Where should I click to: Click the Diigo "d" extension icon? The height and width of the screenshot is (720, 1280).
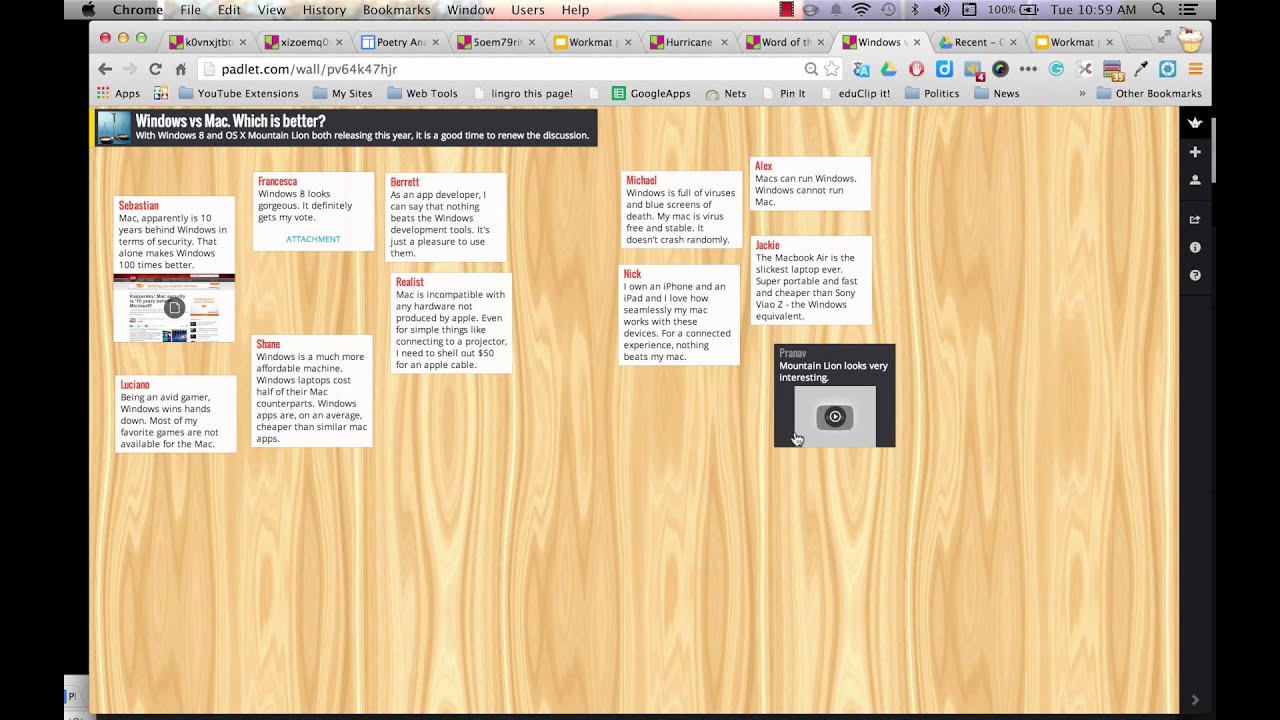944,69
